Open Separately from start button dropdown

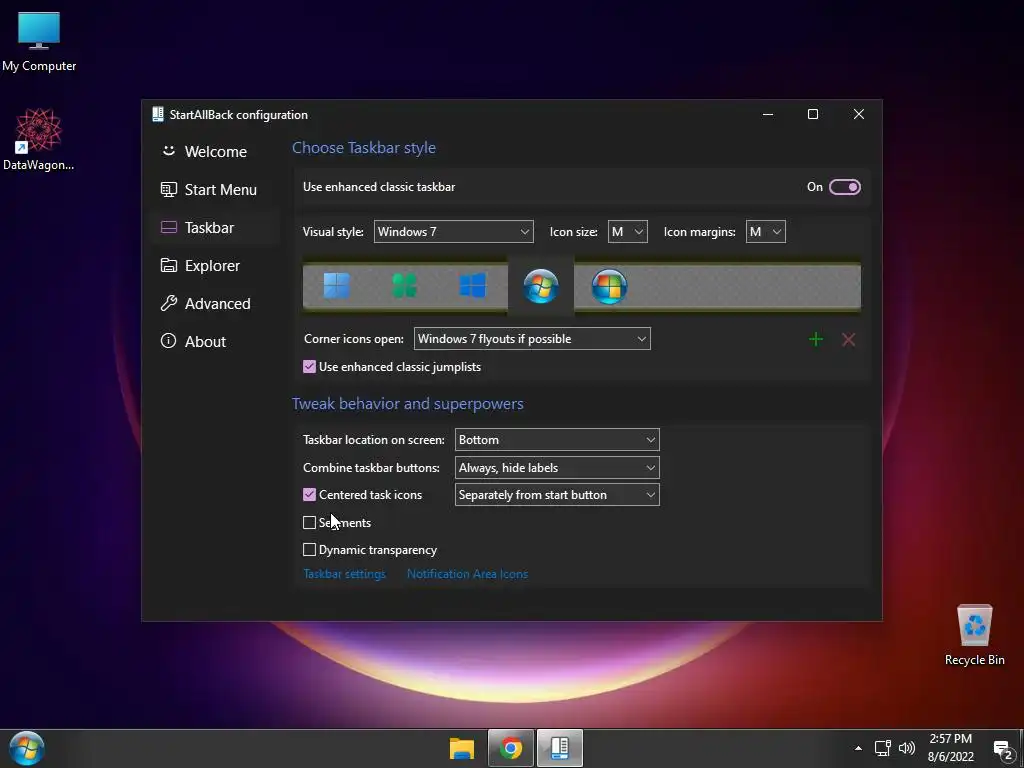(x=557, y=495)
